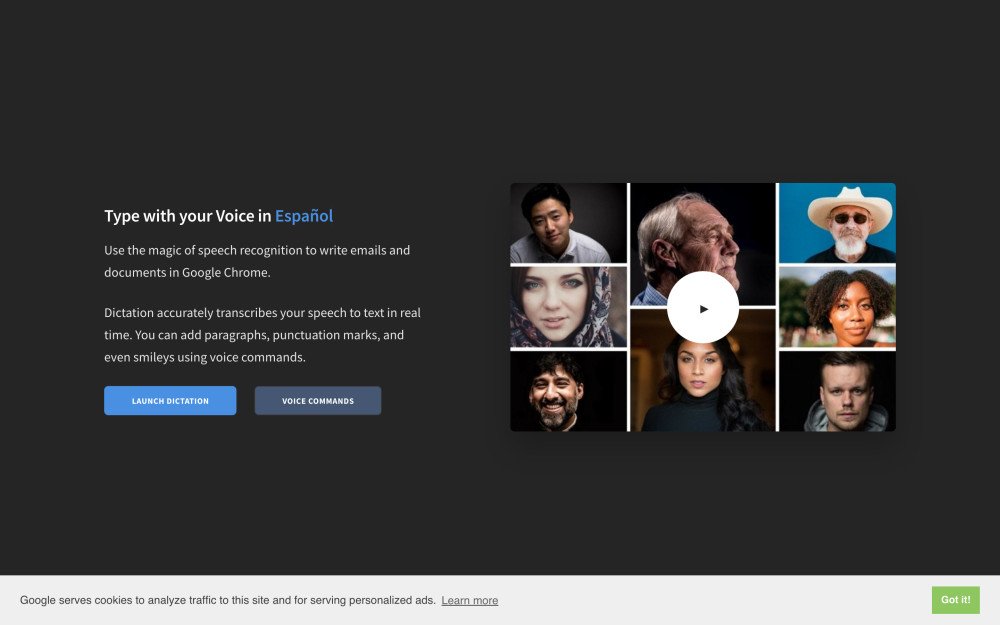Image resolution: width=1000 pixels, height=625 pixels.
Task: Click the 'documents in Google Chrome' text line
Action: pyautogui.click(x=187, y=272)
